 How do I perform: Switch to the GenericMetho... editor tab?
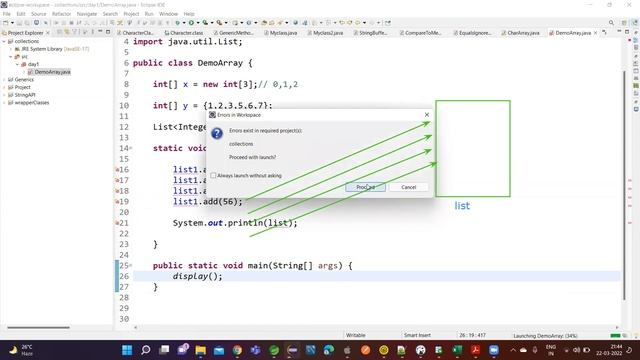(x=233, y=33)
